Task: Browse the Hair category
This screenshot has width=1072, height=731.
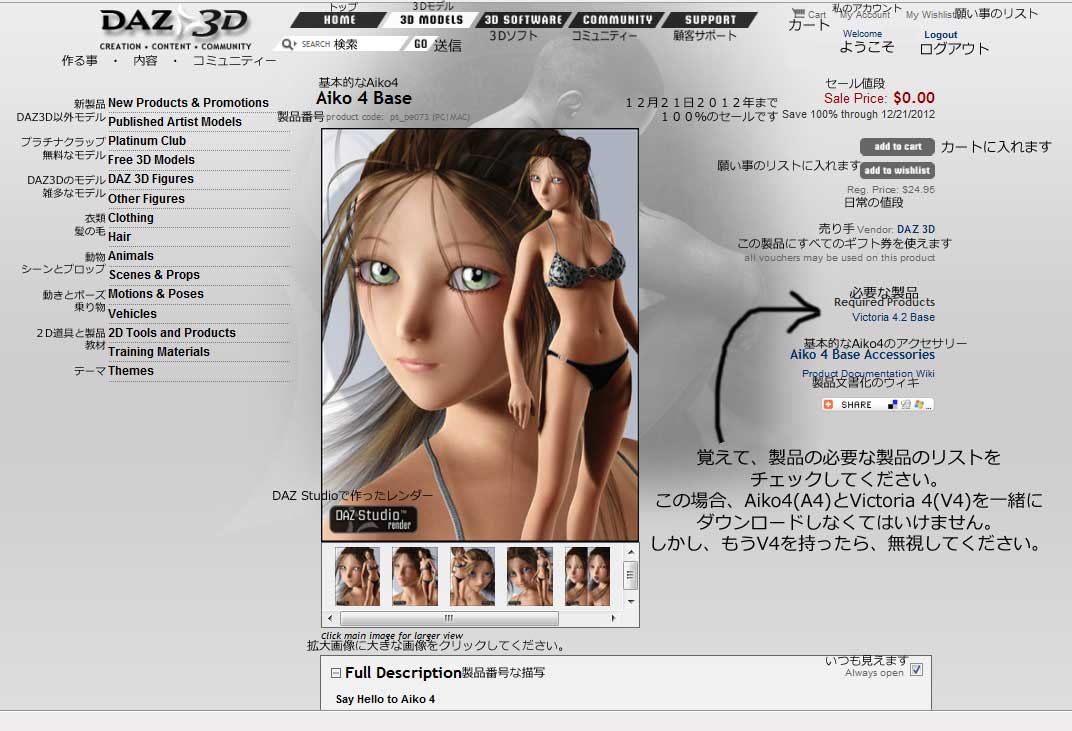Action: point(120,237)
